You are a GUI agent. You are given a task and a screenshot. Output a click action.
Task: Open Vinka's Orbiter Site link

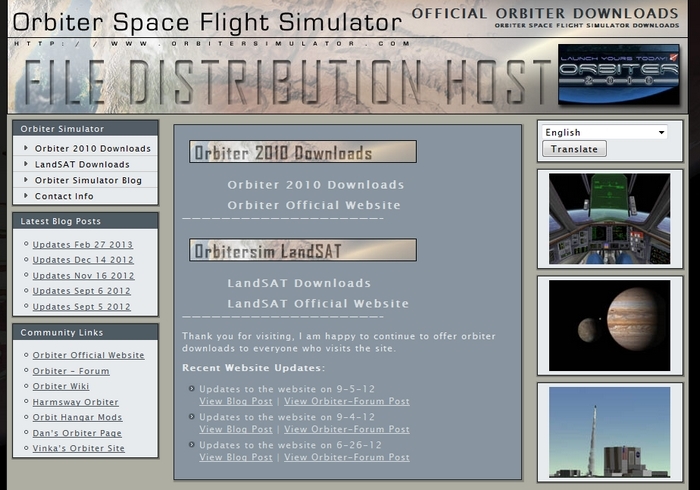79,448
